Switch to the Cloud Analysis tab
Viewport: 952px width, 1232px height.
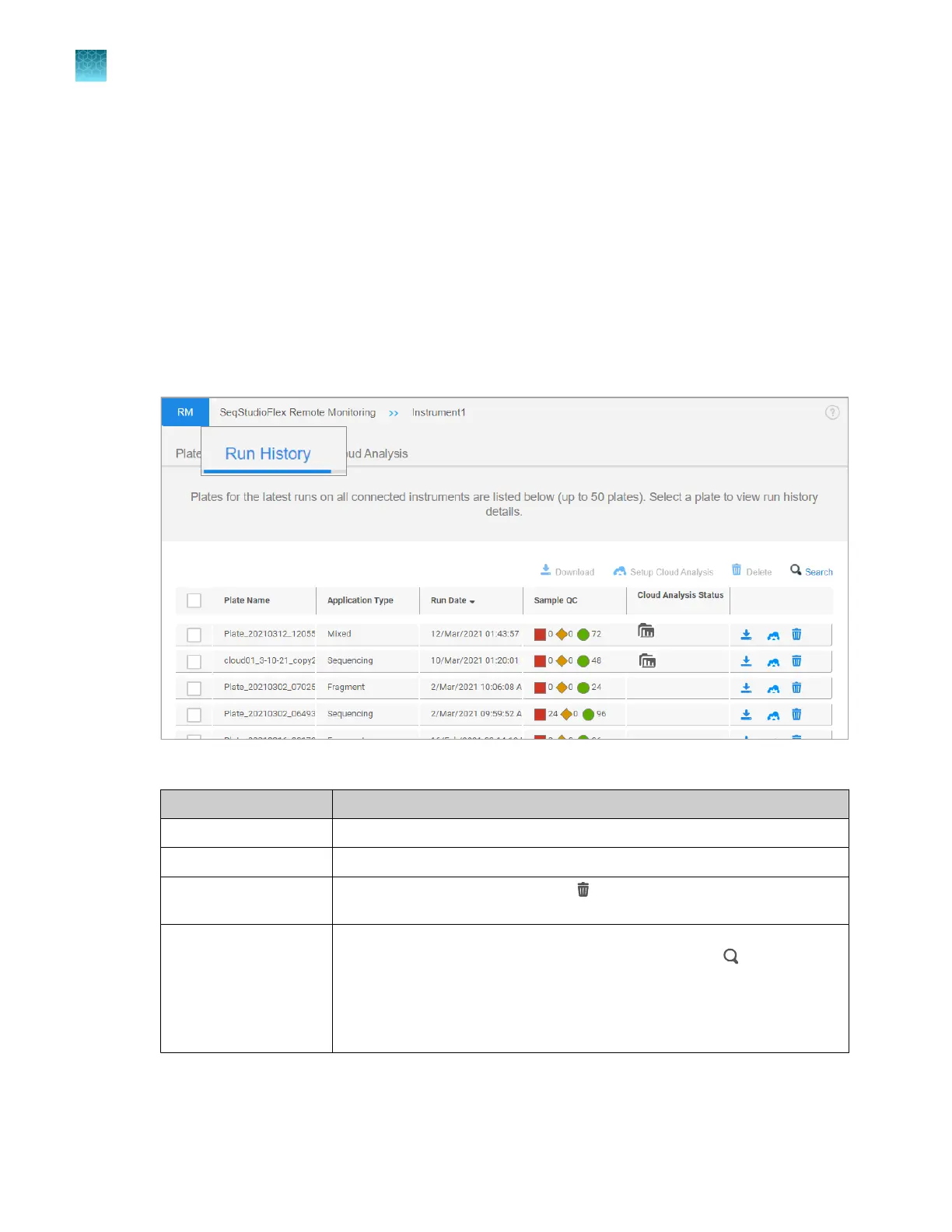point(377,453)
